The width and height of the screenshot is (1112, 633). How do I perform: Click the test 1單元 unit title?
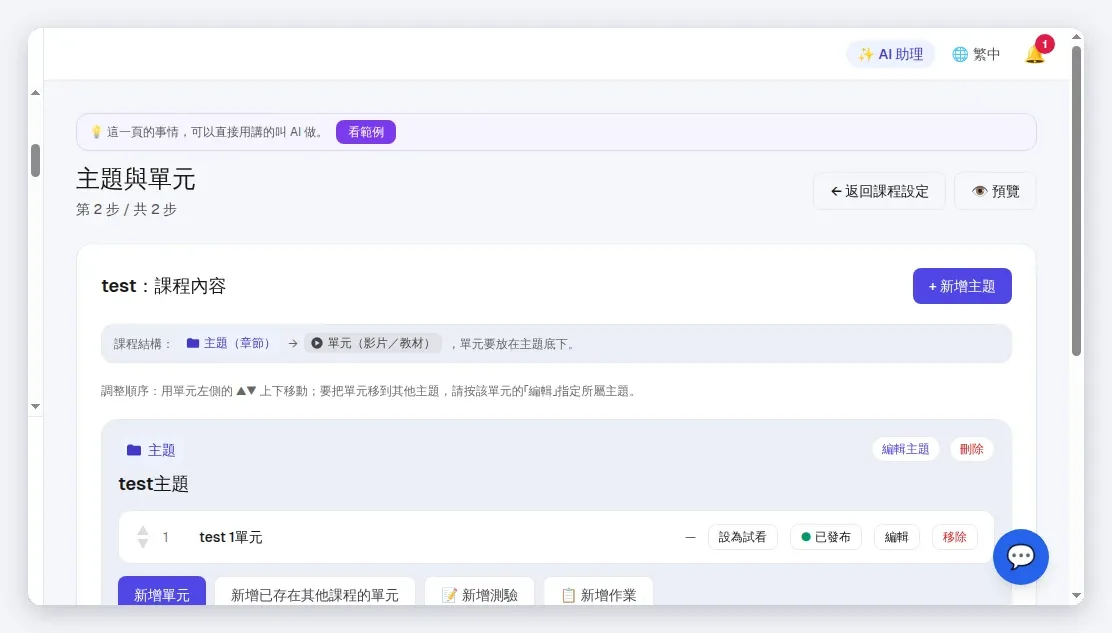point(230,537)
